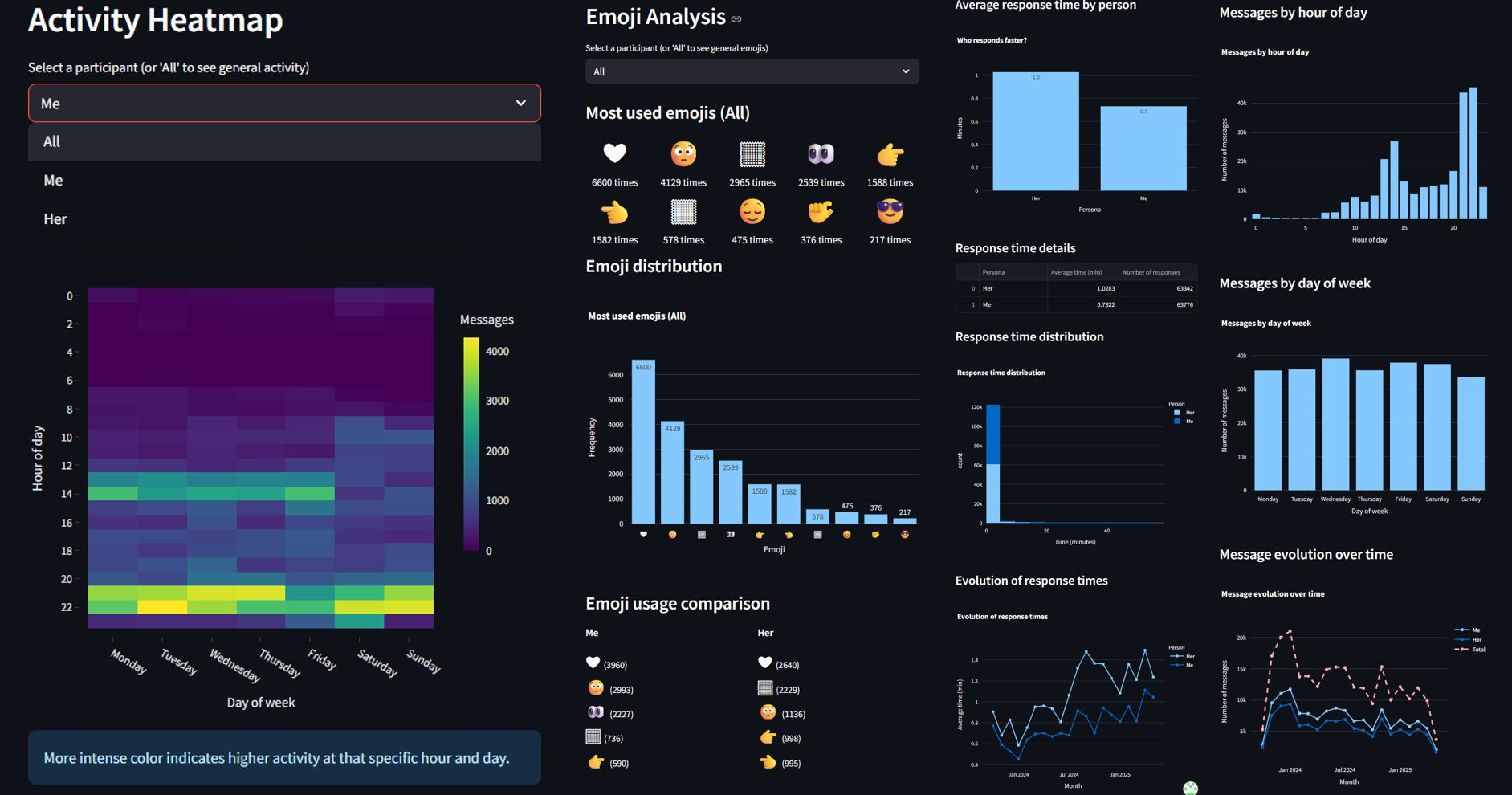This screenshot has height=795, width=1512.
Task: Click the anchor link icon beside Emoji Analysis
Action: coord(736,18)
